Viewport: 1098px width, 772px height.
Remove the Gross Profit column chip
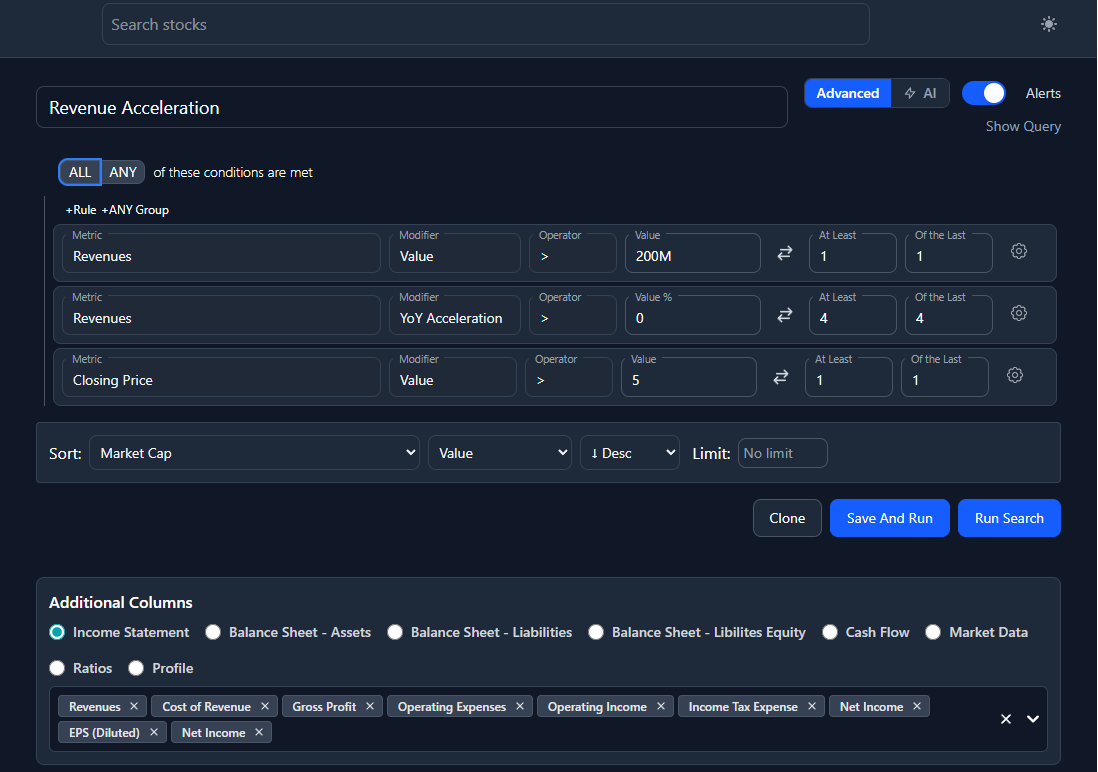click(x=370, y=706)
